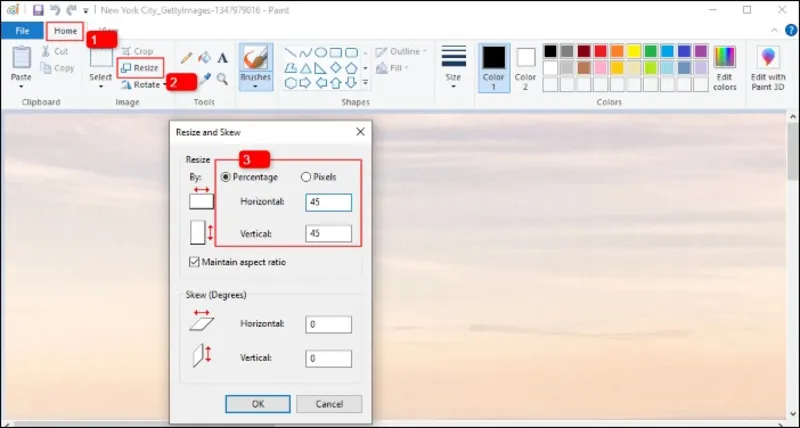
Task: Select the Pencil tool
Action: 186,57
